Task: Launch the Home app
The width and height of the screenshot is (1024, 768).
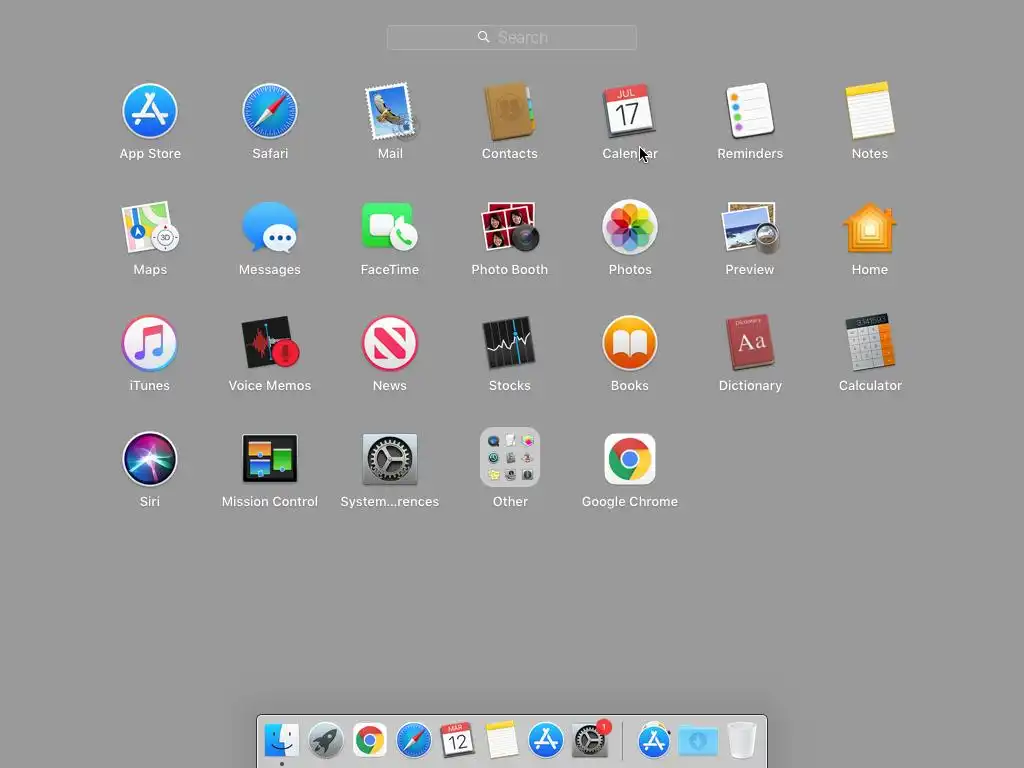Action: tap(870, 227)
